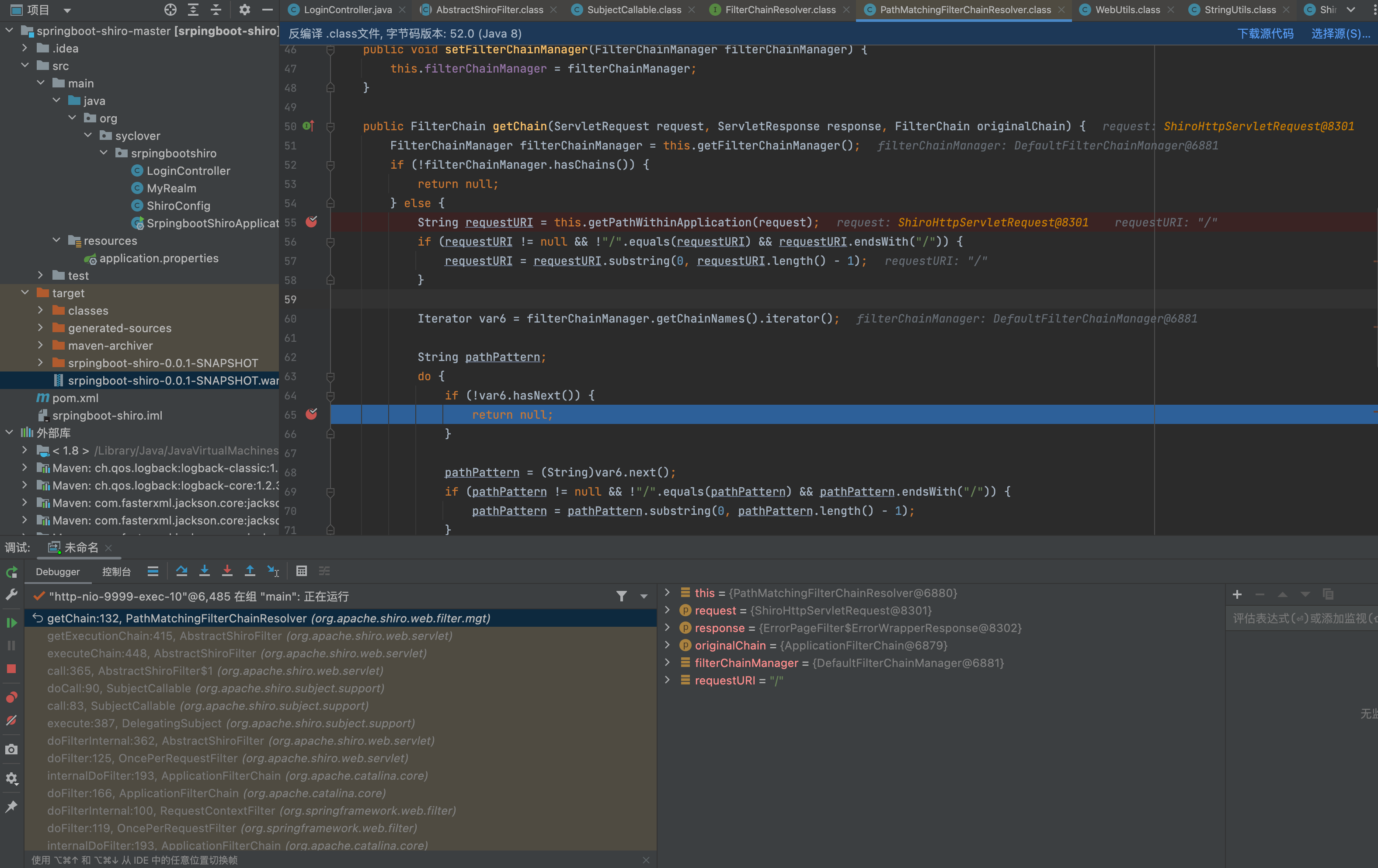Expand the .idea folder

pyautogui.click(x=24, y=48)
